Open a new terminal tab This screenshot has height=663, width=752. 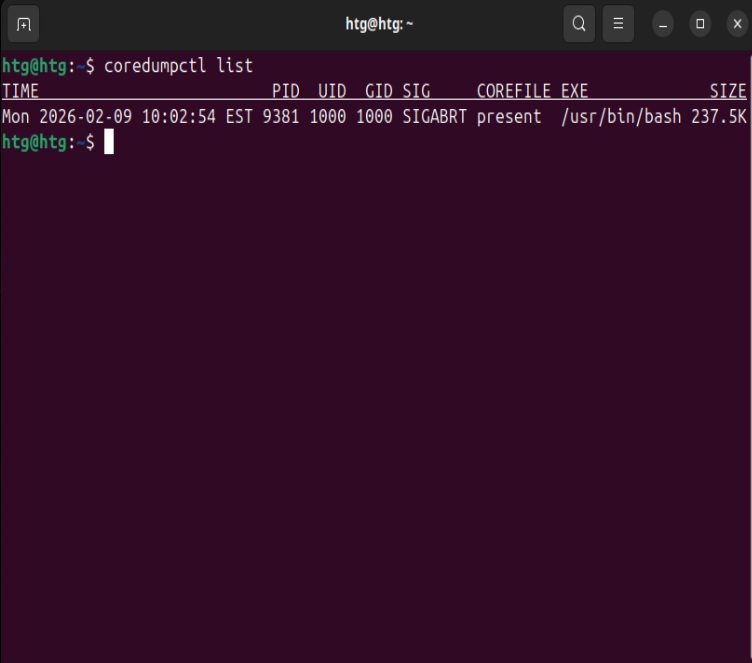23,24
